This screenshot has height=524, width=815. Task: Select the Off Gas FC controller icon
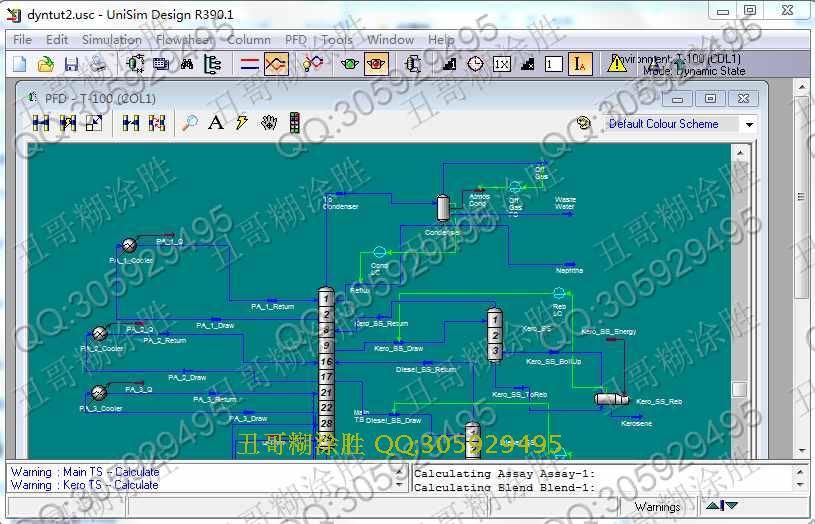[515, 186]
